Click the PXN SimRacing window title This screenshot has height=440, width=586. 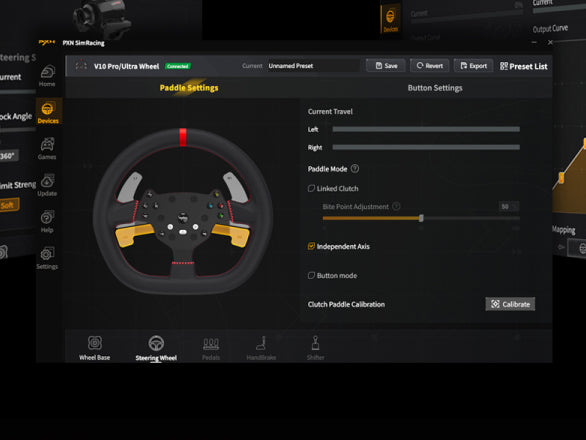pyautogui.click(x=83, y=43)
